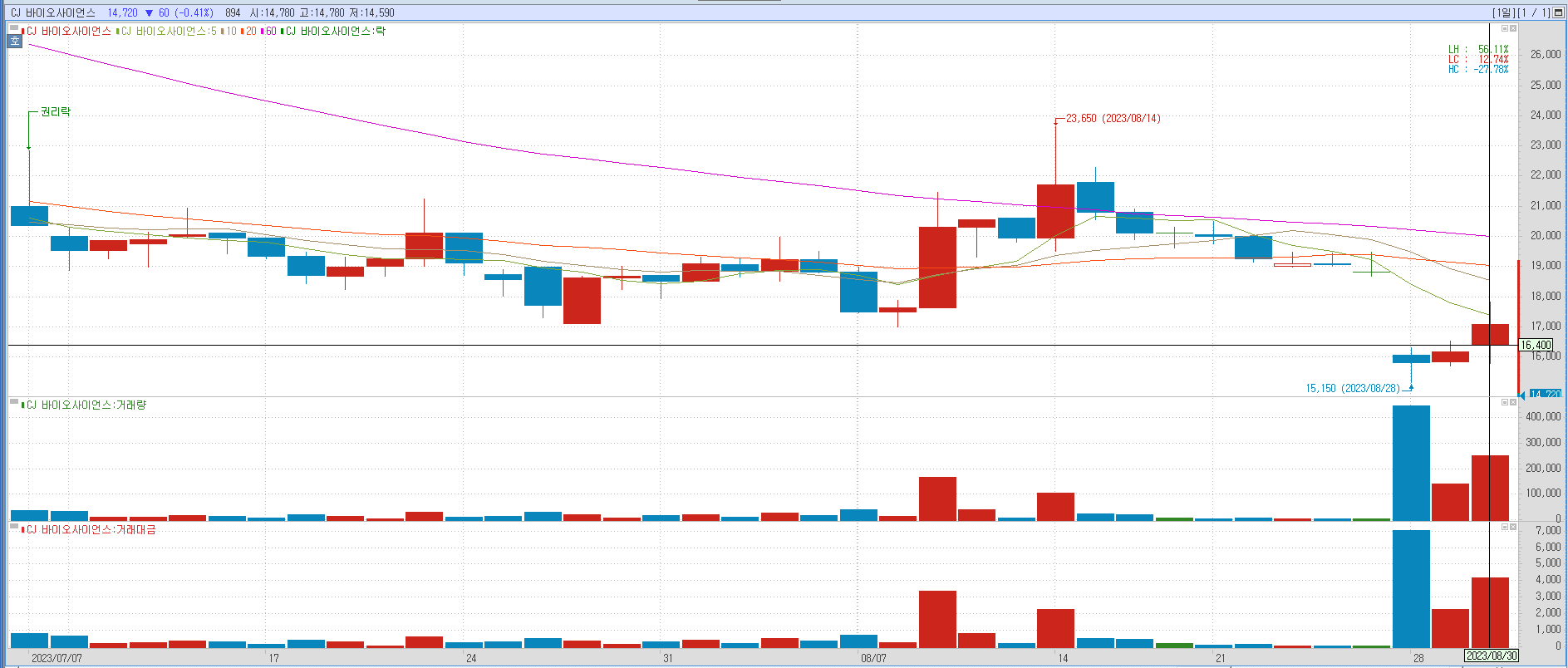Maximize the chart window via top-right icon
This screenshot has height=668, width=1568.
[1559, 12]
